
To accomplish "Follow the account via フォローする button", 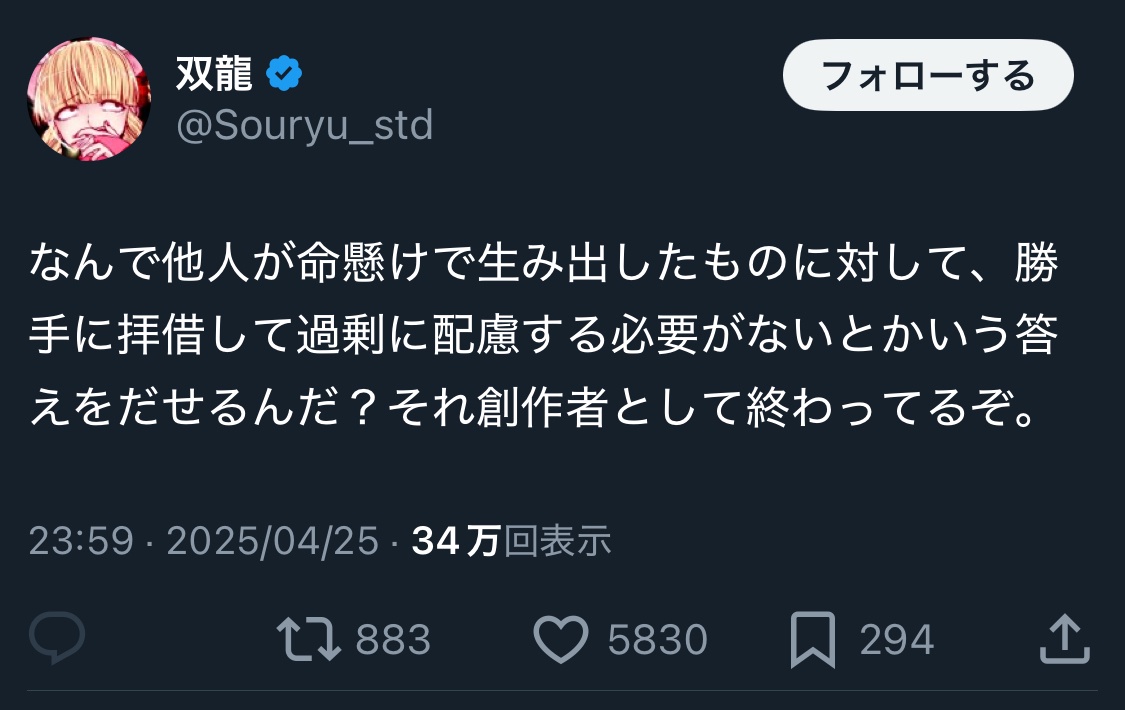I will (x=926, y=74).
